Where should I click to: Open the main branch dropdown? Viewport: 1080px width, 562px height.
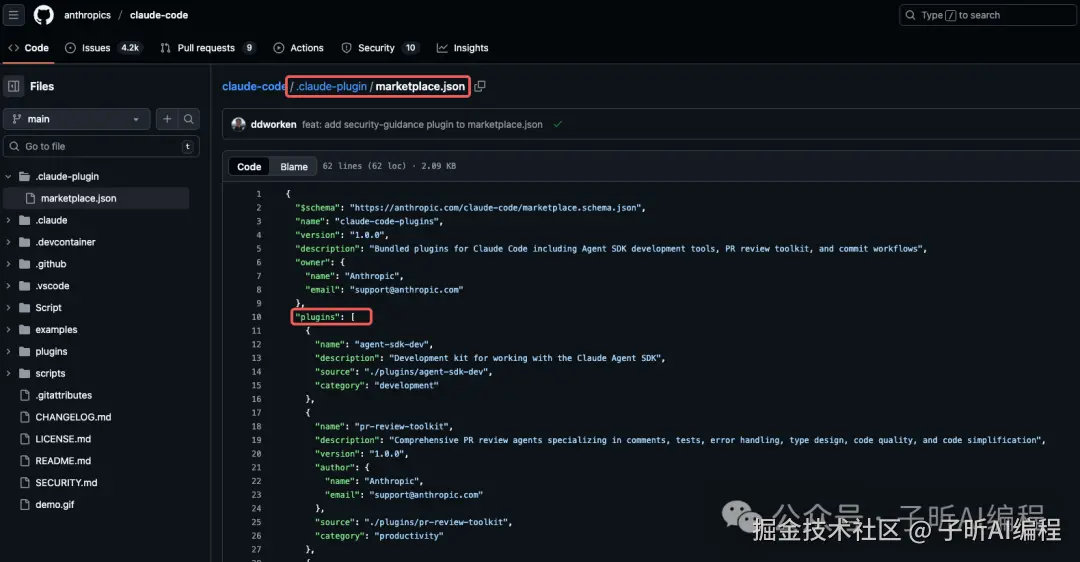75,119
